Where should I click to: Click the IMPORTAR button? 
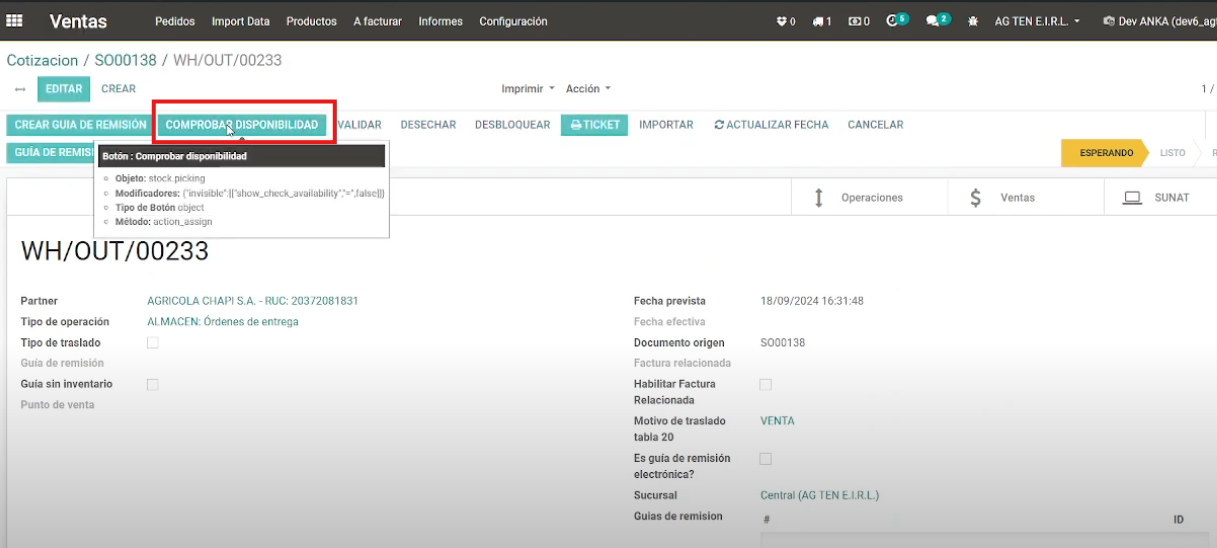point(666,125)
